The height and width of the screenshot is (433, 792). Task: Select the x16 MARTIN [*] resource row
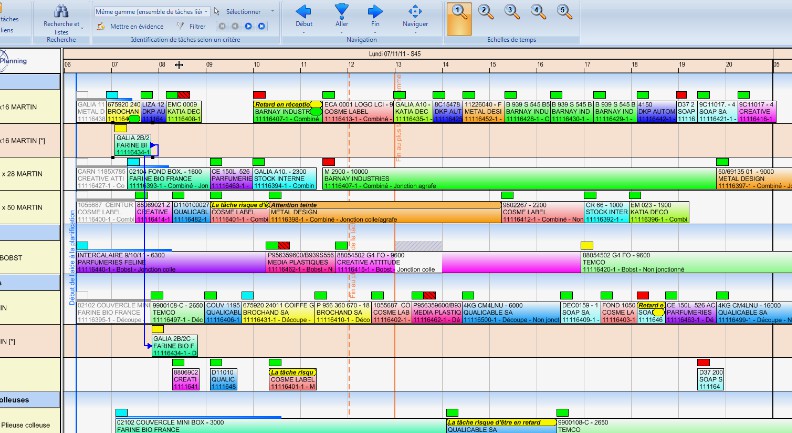[30, 140]
